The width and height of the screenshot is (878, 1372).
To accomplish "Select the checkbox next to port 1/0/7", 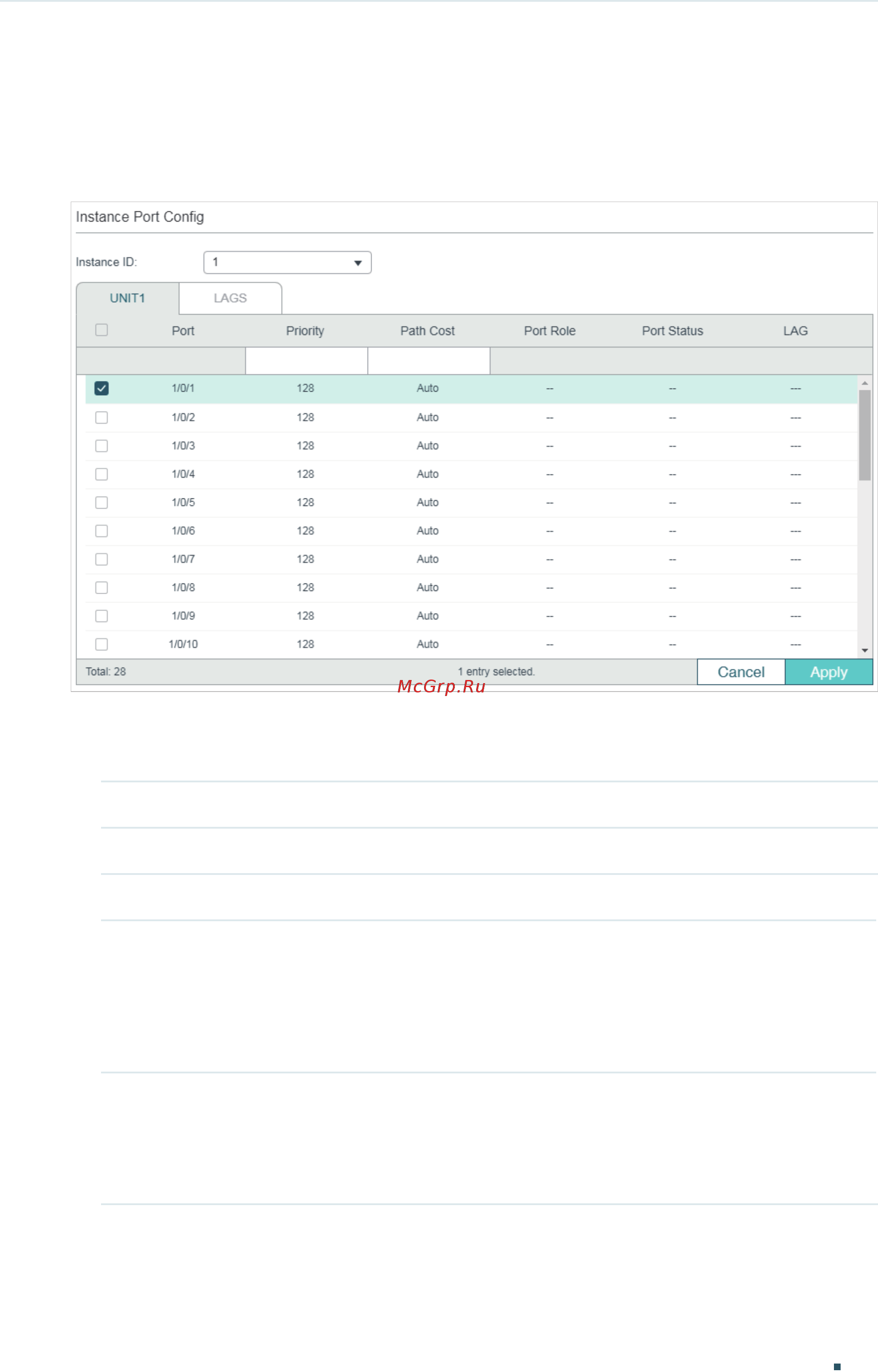I will 101,559.
